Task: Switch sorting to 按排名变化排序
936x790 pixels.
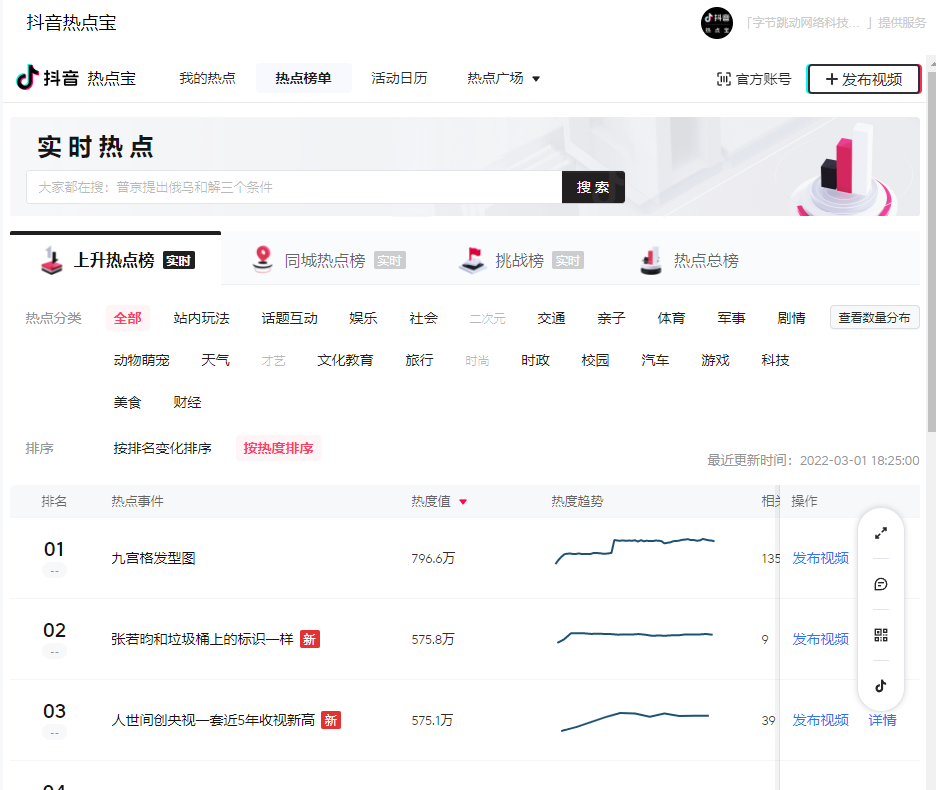Action: [163, 449]
